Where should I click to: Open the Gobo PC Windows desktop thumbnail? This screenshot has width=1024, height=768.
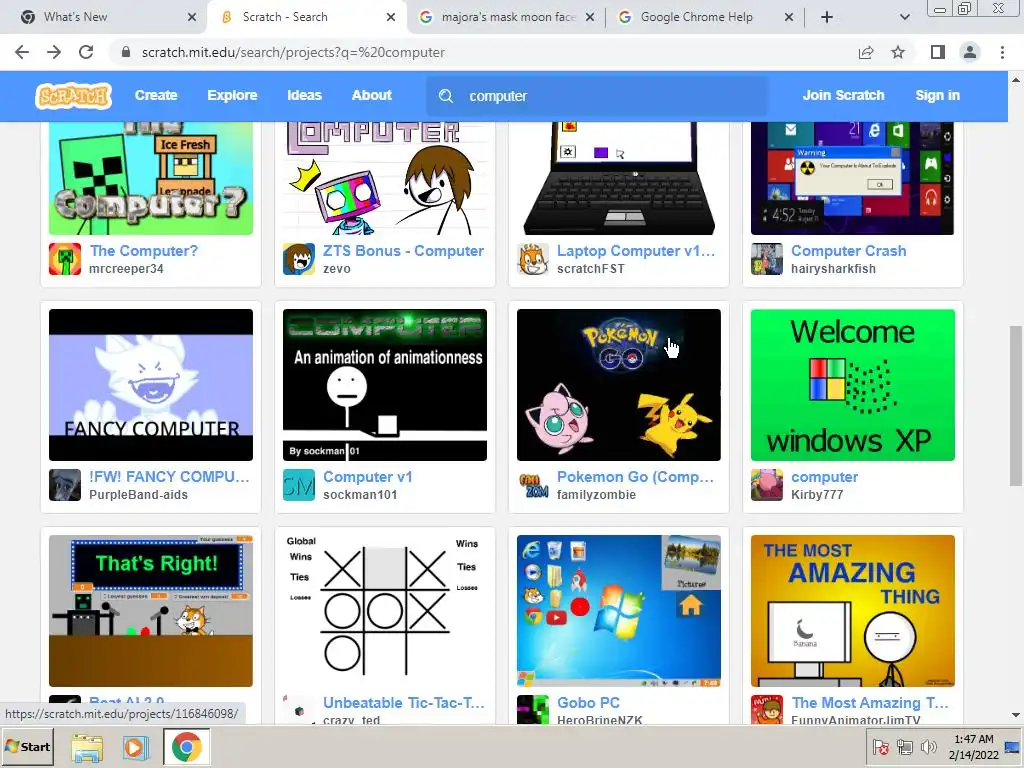(x=618, y=611)
